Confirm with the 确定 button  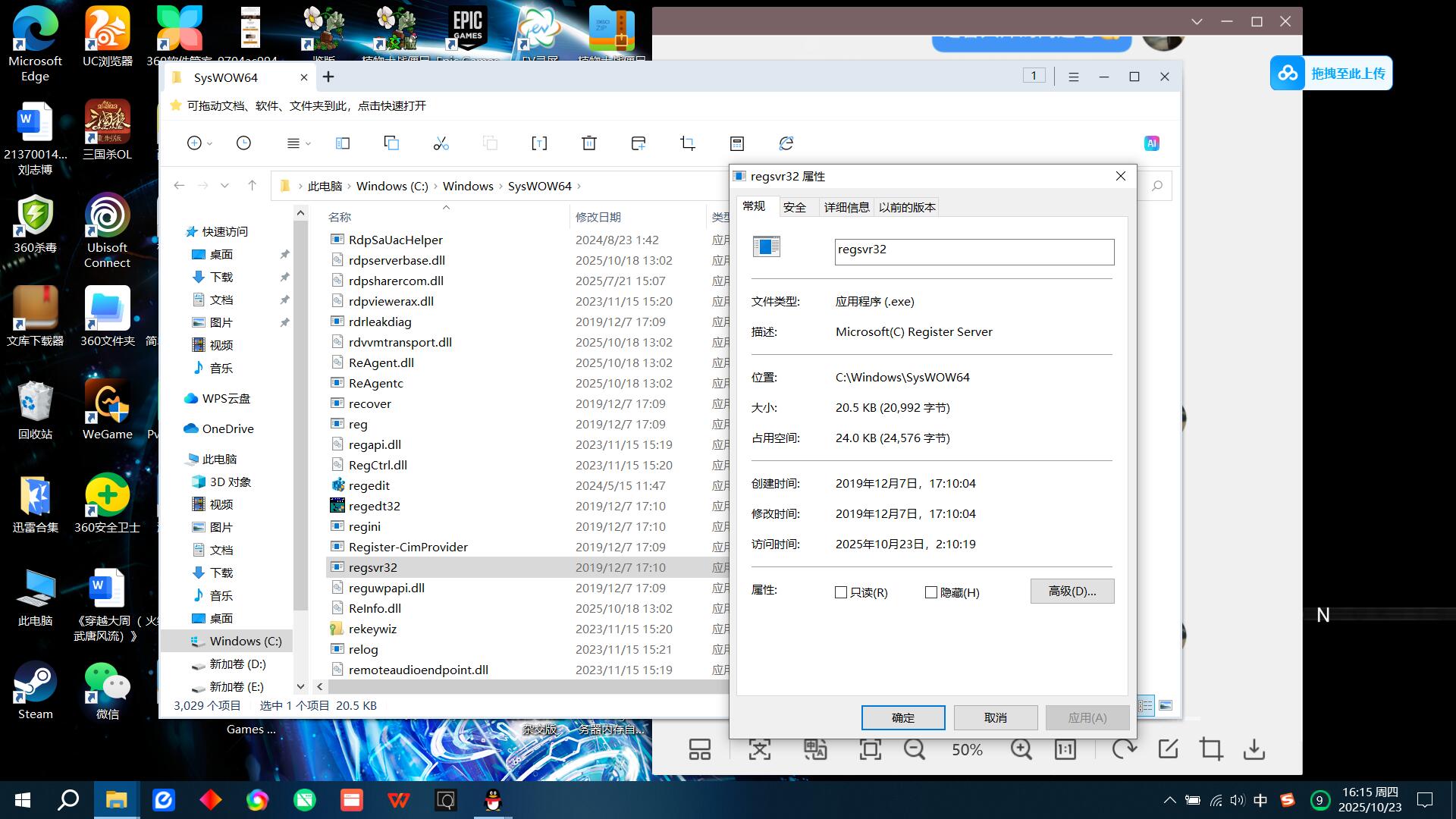[903, 717]
